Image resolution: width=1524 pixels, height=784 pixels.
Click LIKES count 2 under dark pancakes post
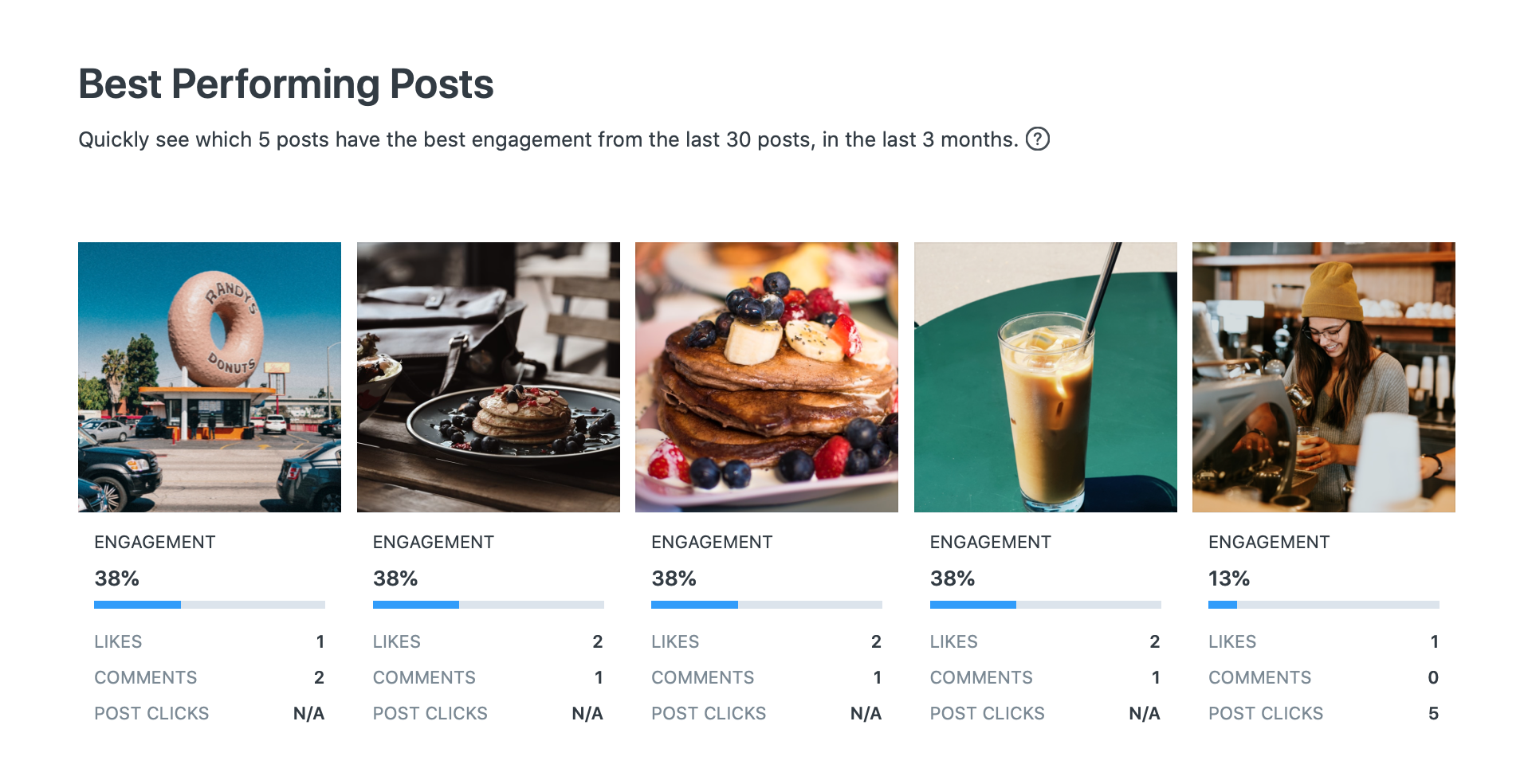[x=598, y=641]
